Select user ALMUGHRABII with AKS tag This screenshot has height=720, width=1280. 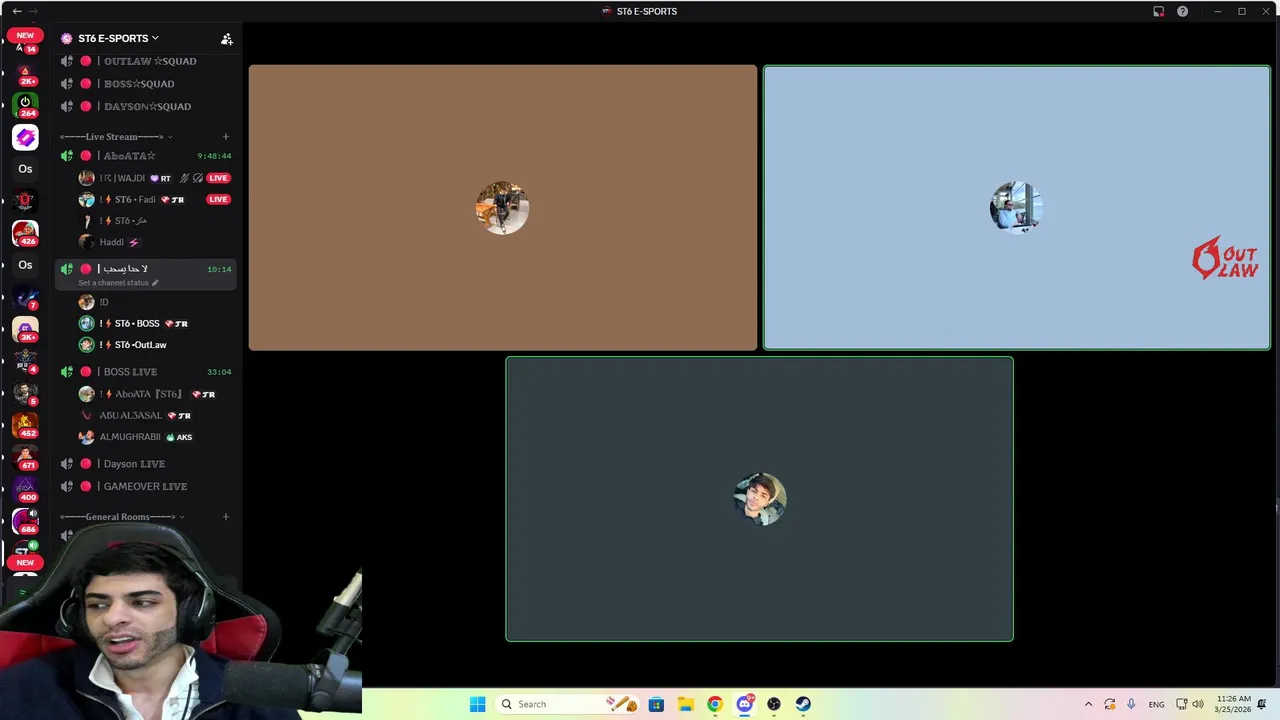tap(130, 437)
